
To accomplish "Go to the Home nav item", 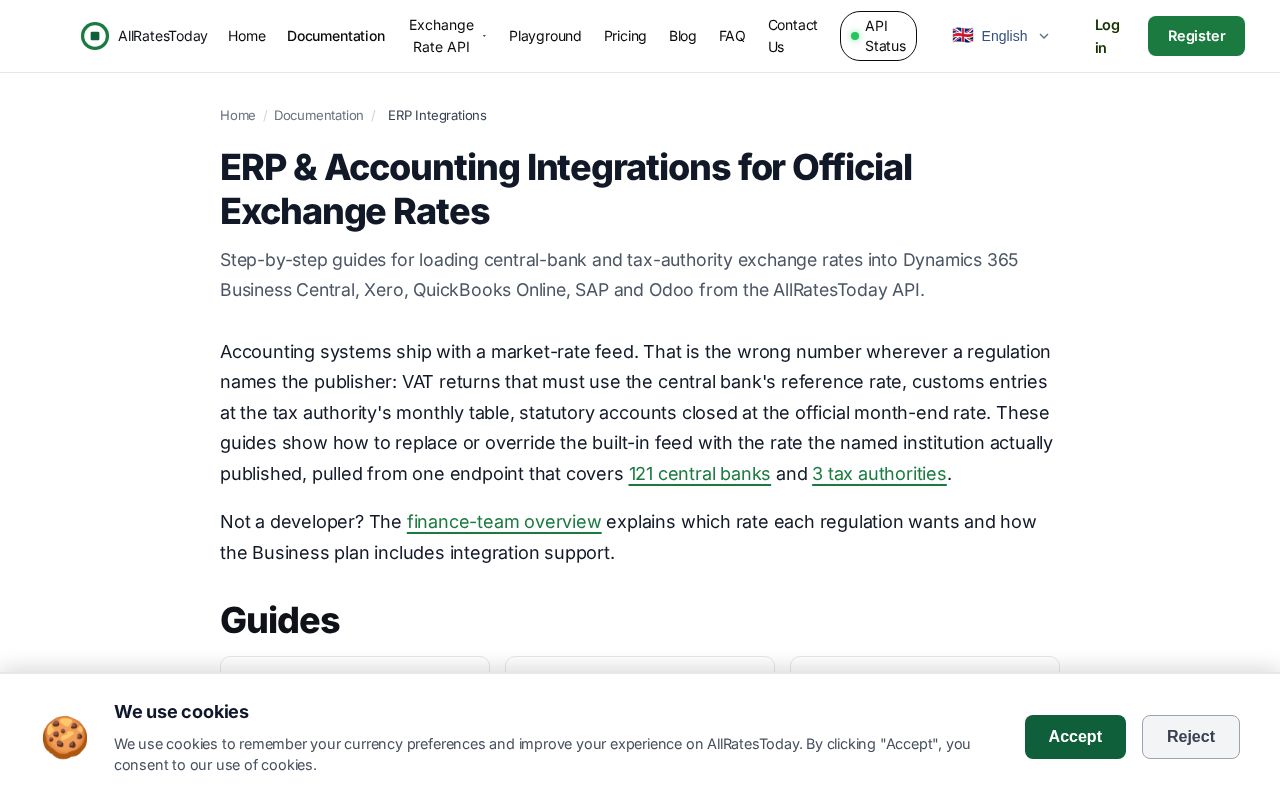I will click(247, 36).
